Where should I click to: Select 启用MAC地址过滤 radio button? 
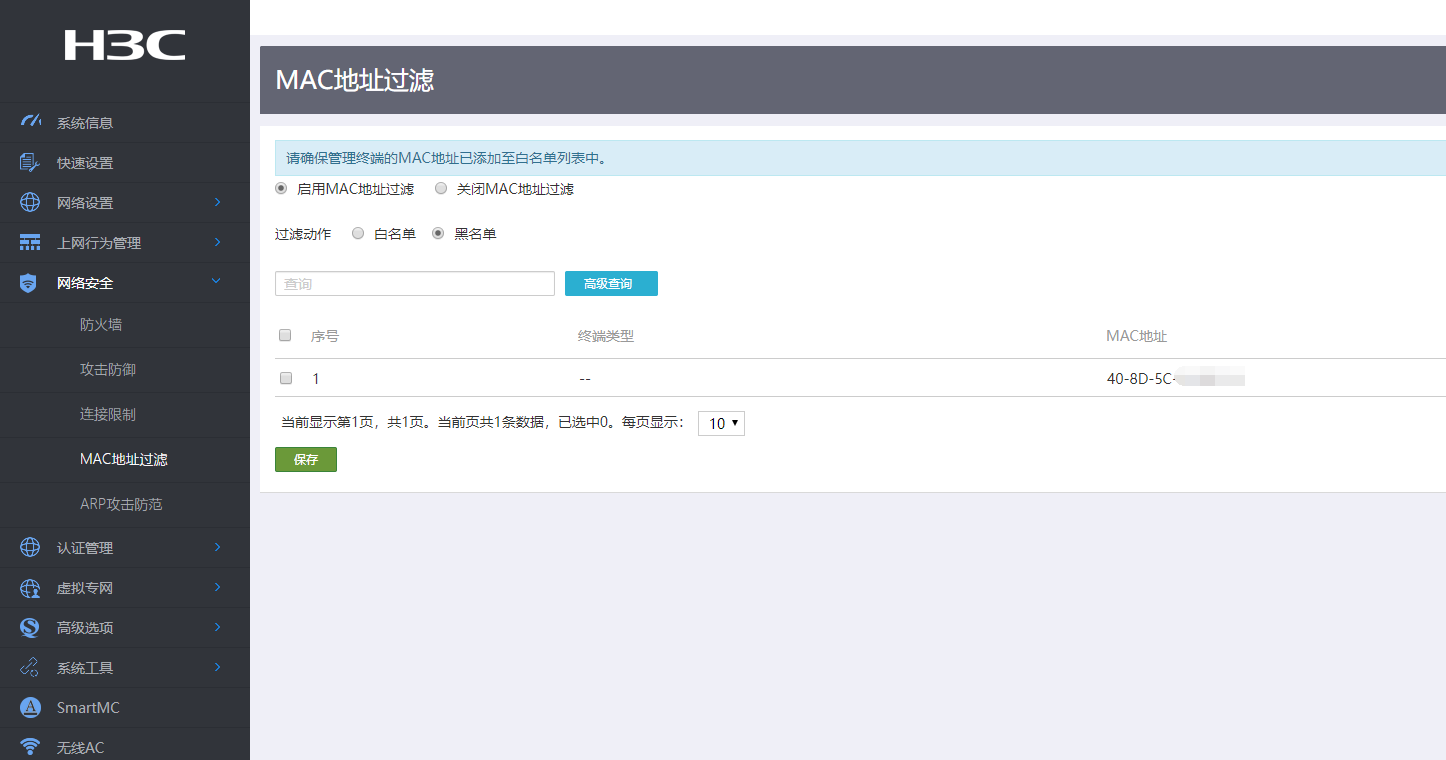[x=281, y=188]
